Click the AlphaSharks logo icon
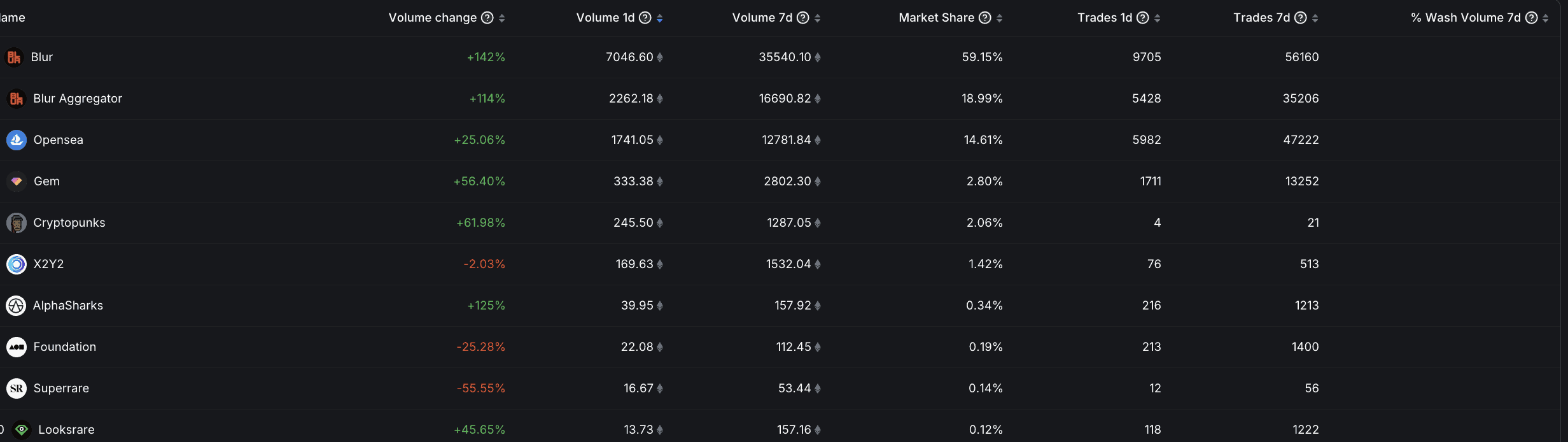1568x442 pixels. pos(16,306)
